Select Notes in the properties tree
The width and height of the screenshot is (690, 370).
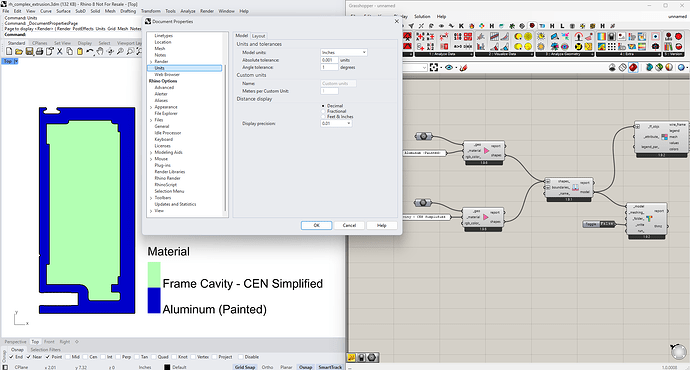(160, 55)
